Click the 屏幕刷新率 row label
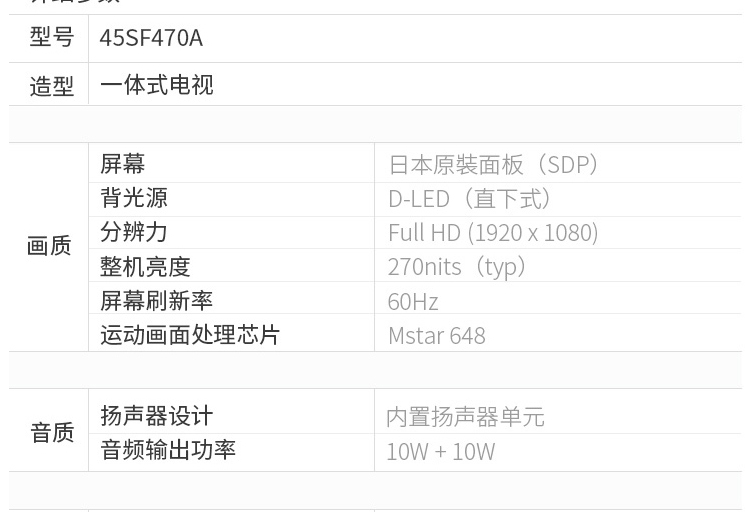The width and height of the screenshot is (755, 512). pyautogui.click(x=156, y=301)
